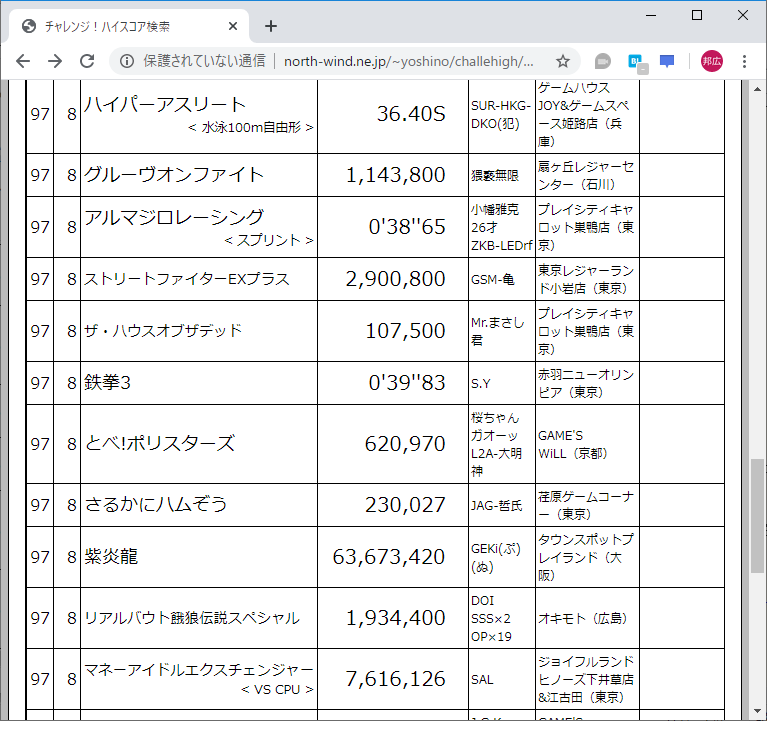Click location オキモト（広島）
780x736 pixels.
pyautogui.click(x=583, y=619)
